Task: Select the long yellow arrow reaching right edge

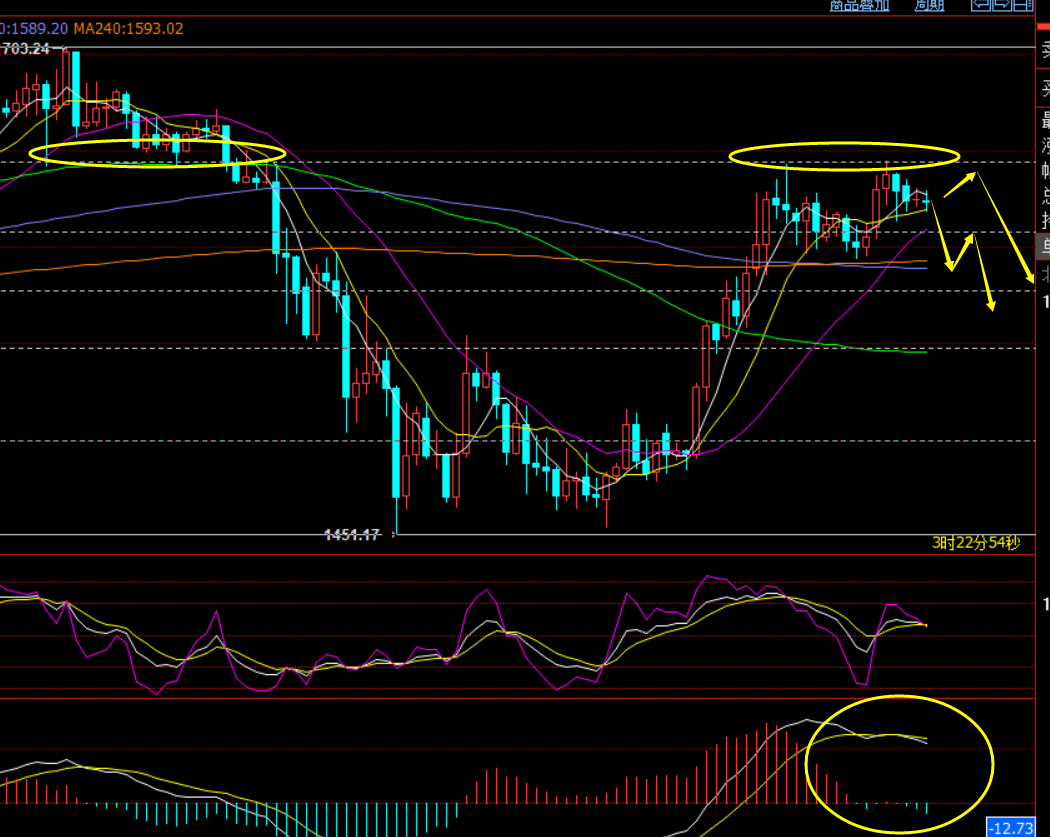Action: click(1005, 228)
